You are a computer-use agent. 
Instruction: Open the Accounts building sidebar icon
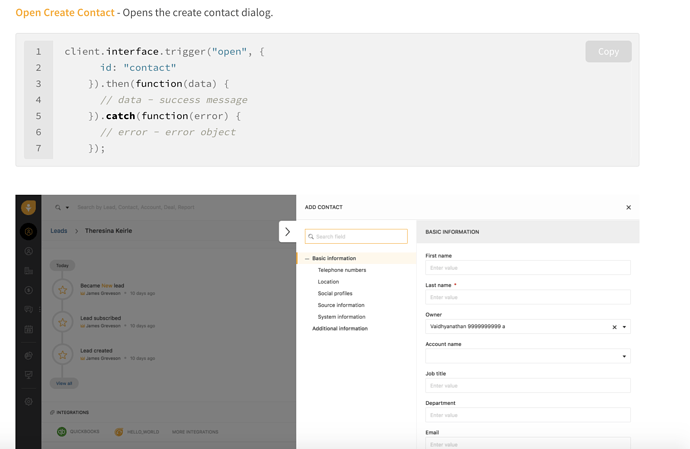click(29, 271)
